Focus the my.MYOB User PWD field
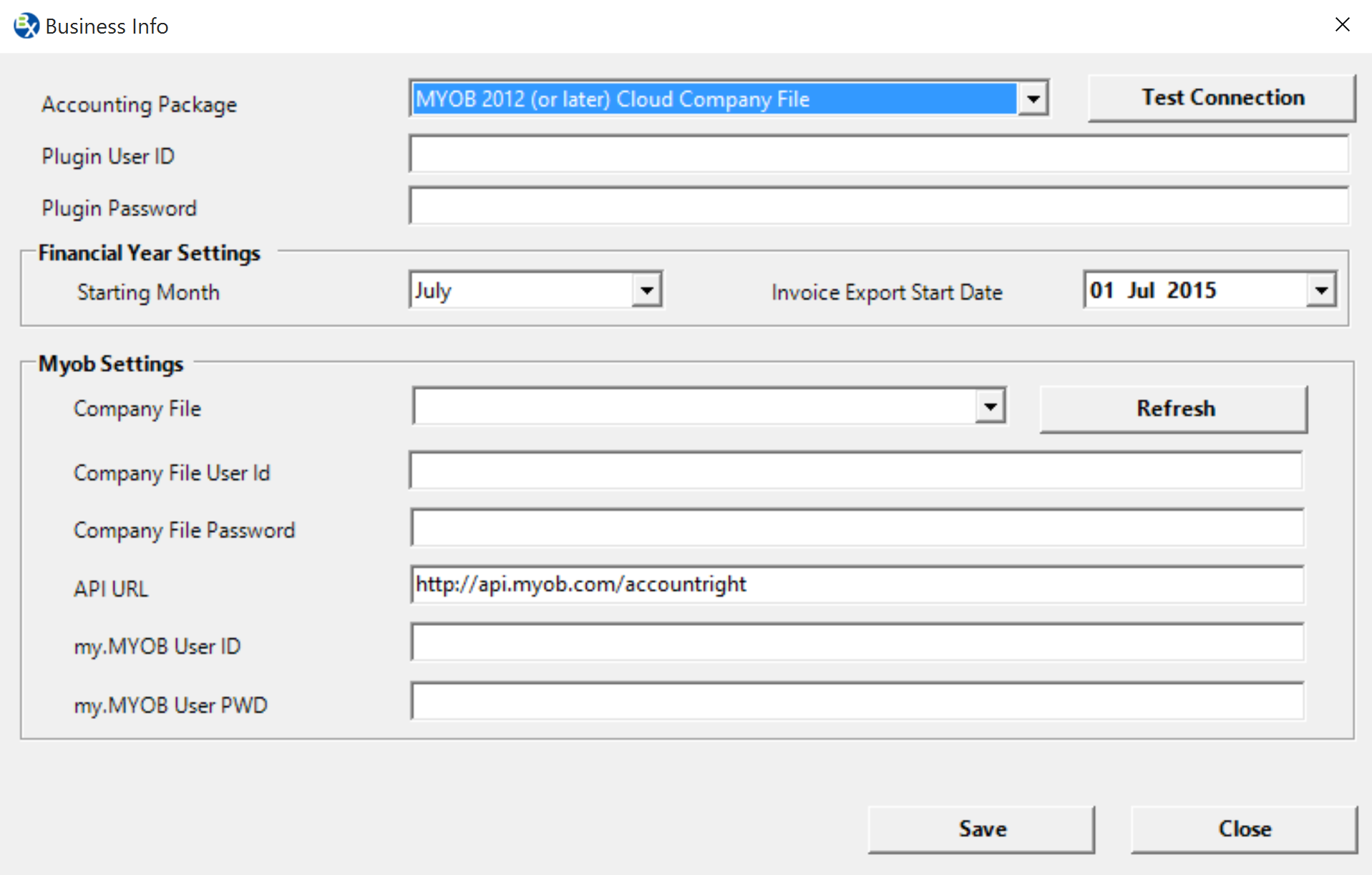 point(857,701)
